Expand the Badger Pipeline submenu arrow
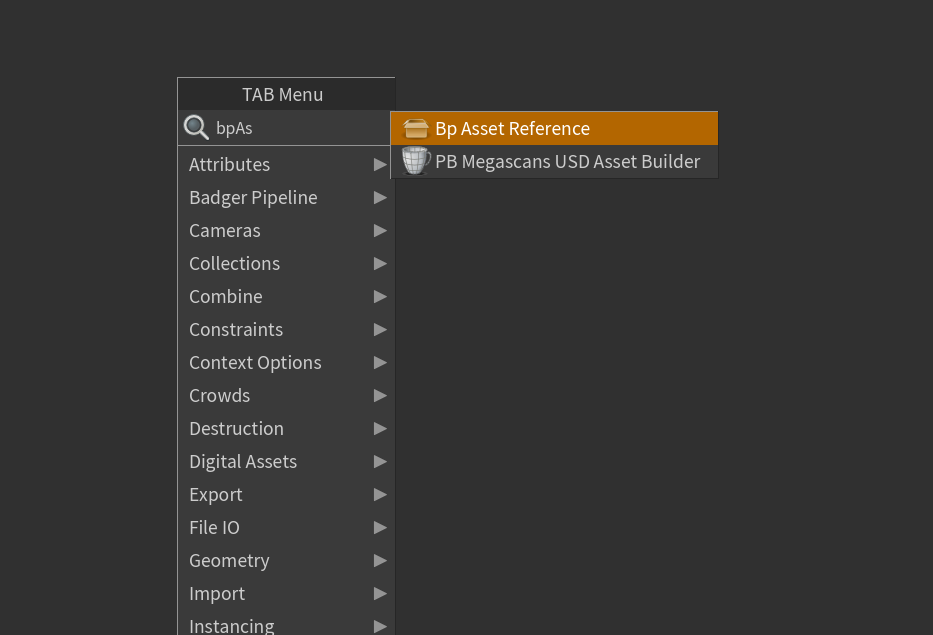933x635 pixels. (x=380, y=197)
